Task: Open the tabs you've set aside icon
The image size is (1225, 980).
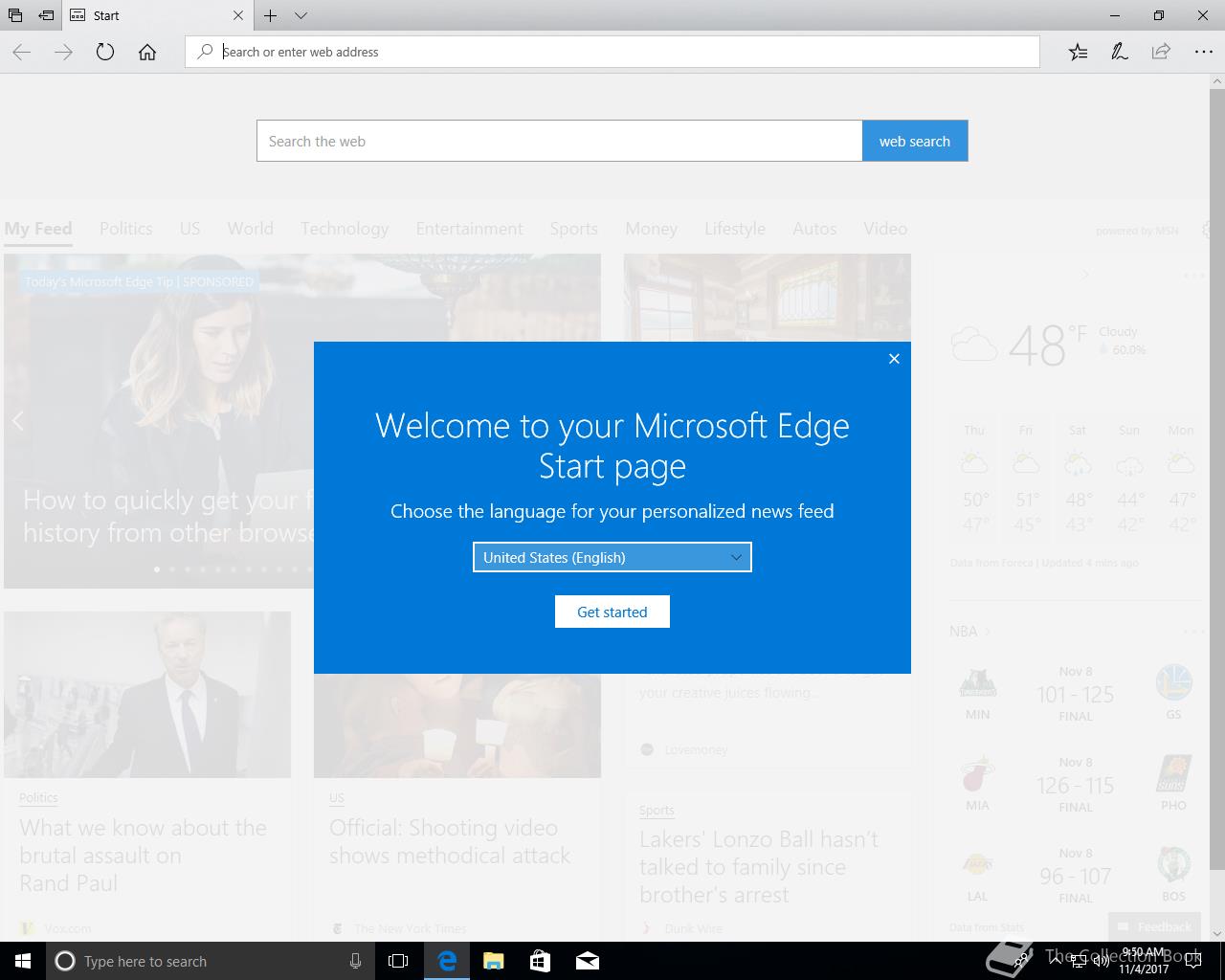Action: (15, 15)
